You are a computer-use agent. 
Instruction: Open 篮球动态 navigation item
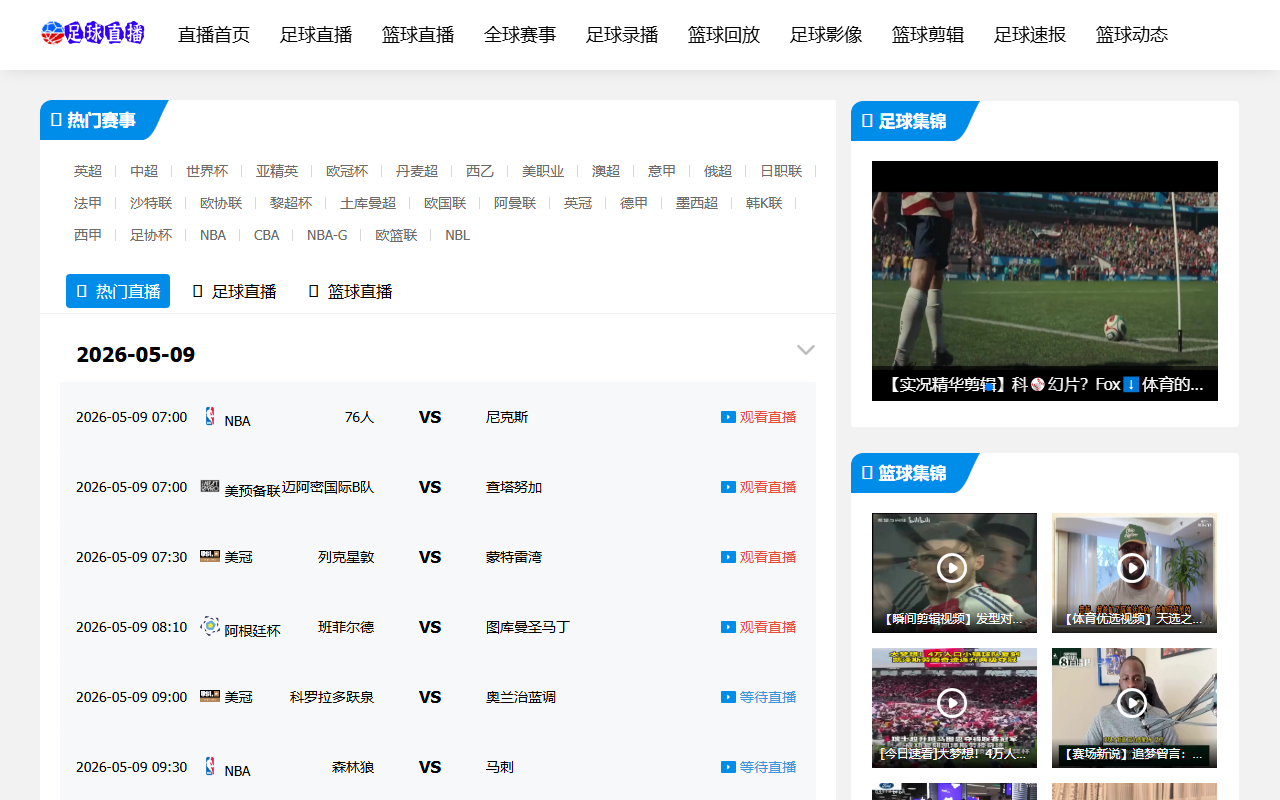click(x=1132, y=35)
